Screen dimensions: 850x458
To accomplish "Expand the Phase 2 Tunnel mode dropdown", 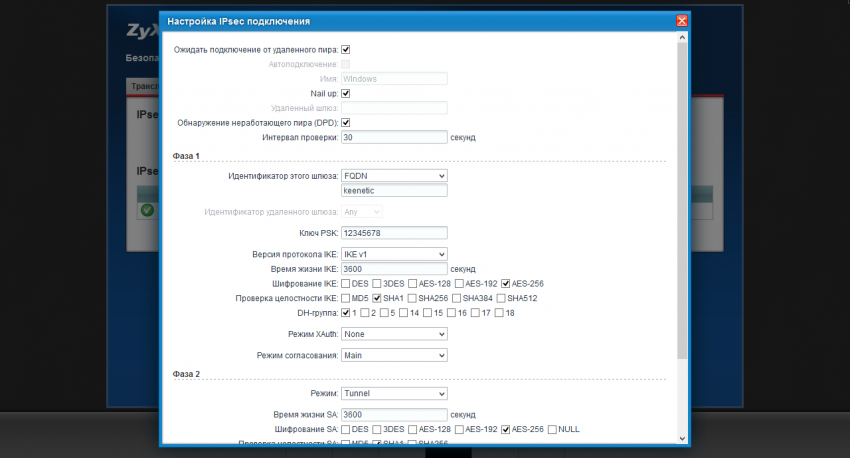I will click(x=394, y=394).
